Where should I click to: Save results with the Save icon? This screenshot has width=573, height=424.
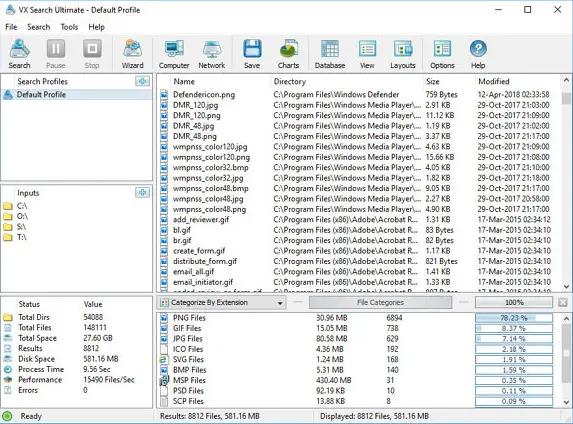click(x=252, y=54)
